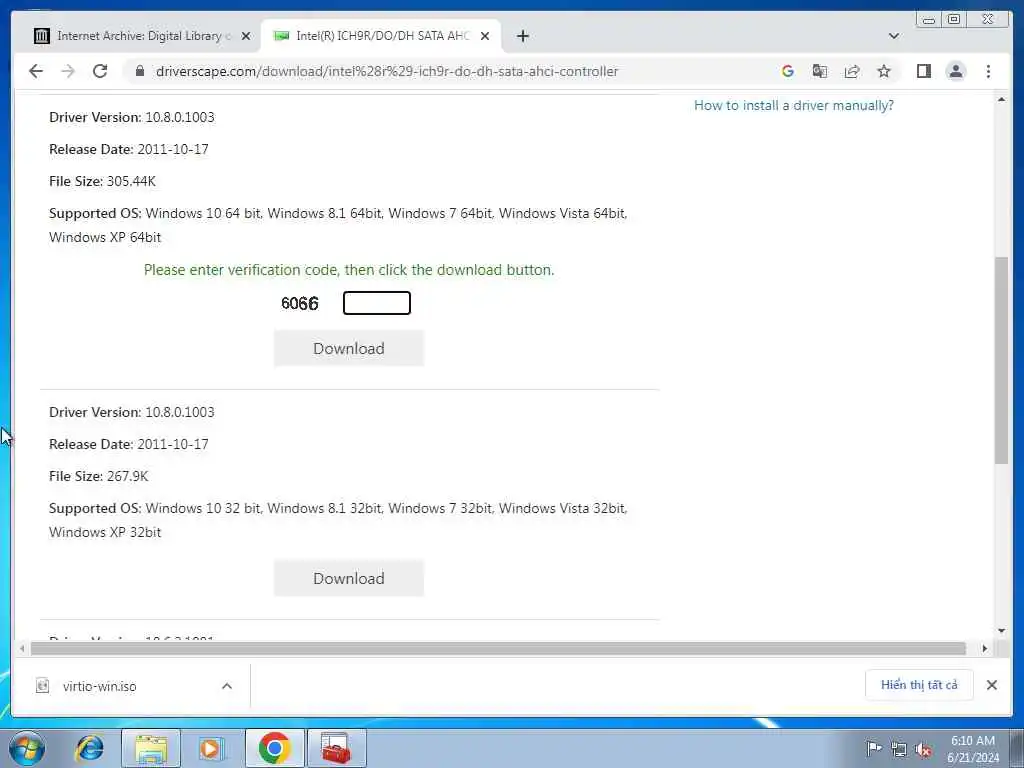The image size is (1024, 768).
Task: Launch Internet Explorer from taskbar
Action: tap(89, 748)
